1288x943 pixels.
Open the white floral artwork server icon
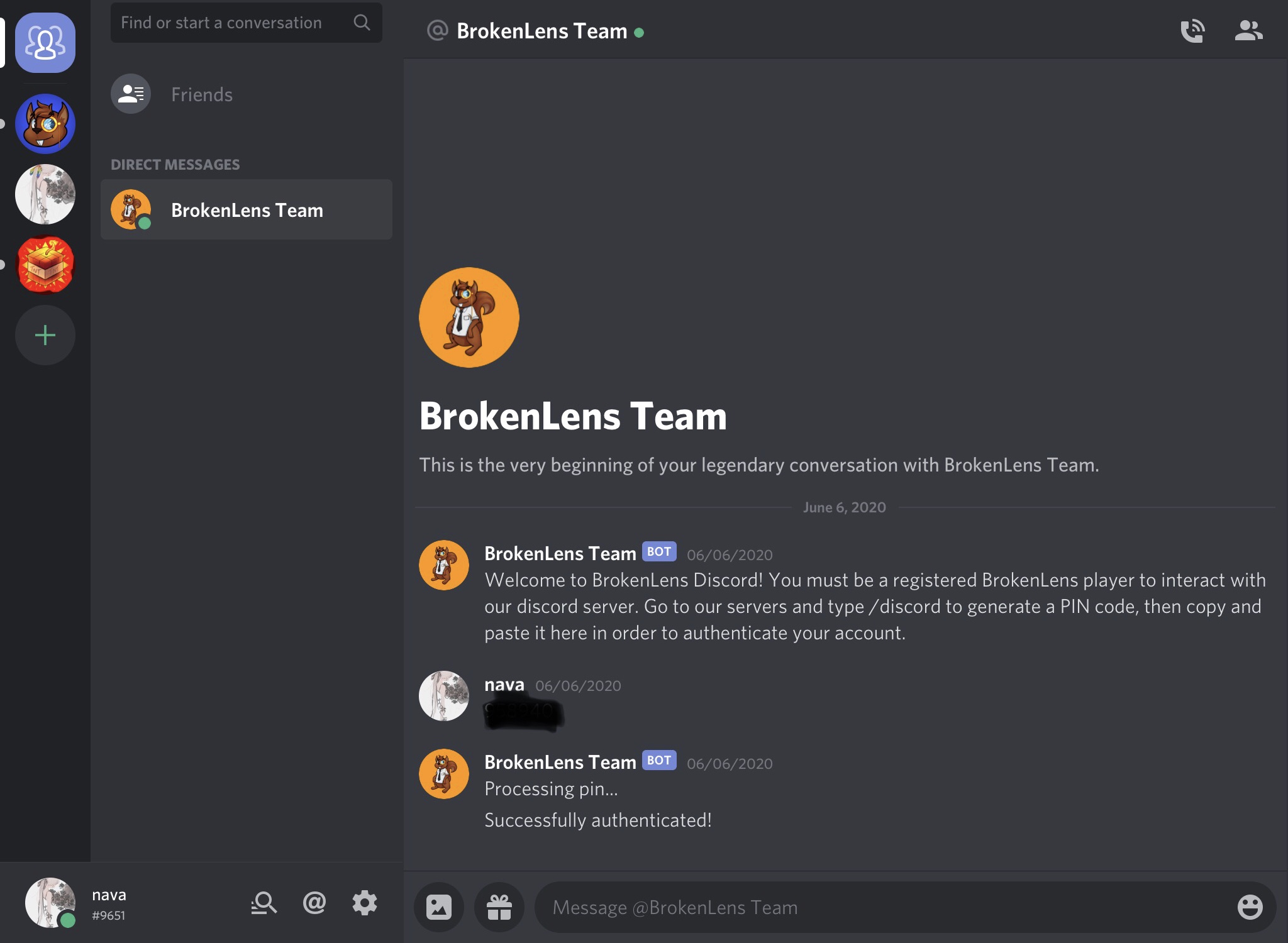(x=45, y=194)
